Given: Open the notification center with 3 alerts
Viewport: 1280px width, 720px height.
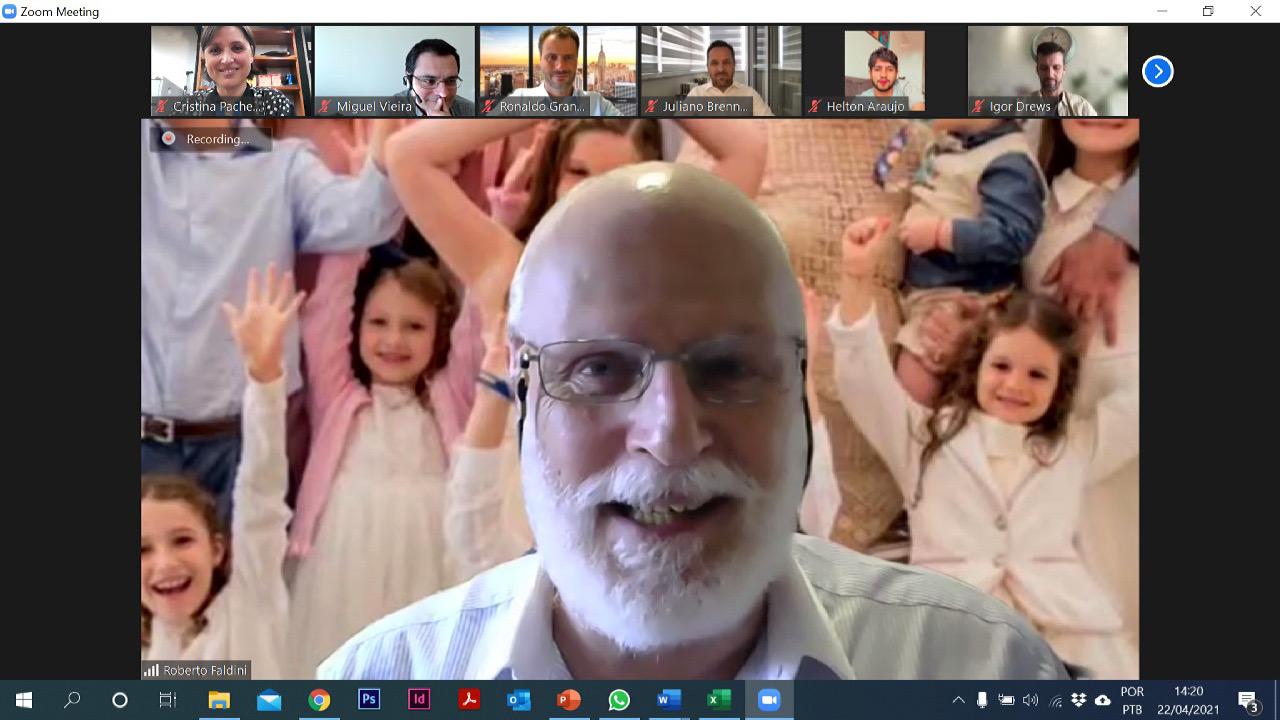Looking at the screenshot, I should coord(1248,700).
